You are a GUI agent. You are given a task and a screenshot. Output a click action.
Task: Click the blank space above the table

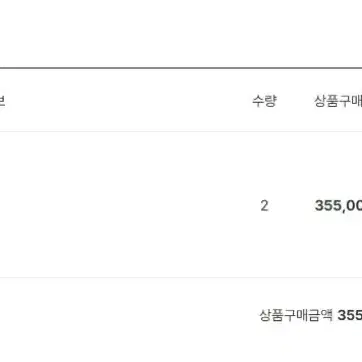tap(181, 33)
